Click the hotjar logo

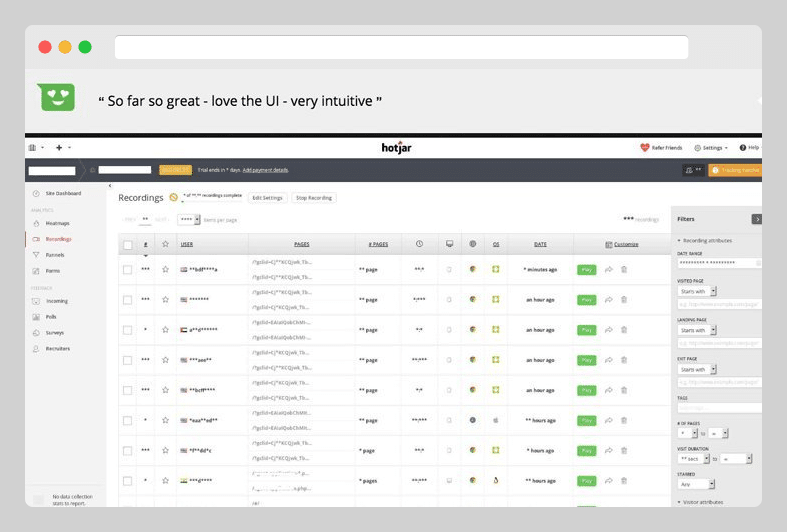396,148
